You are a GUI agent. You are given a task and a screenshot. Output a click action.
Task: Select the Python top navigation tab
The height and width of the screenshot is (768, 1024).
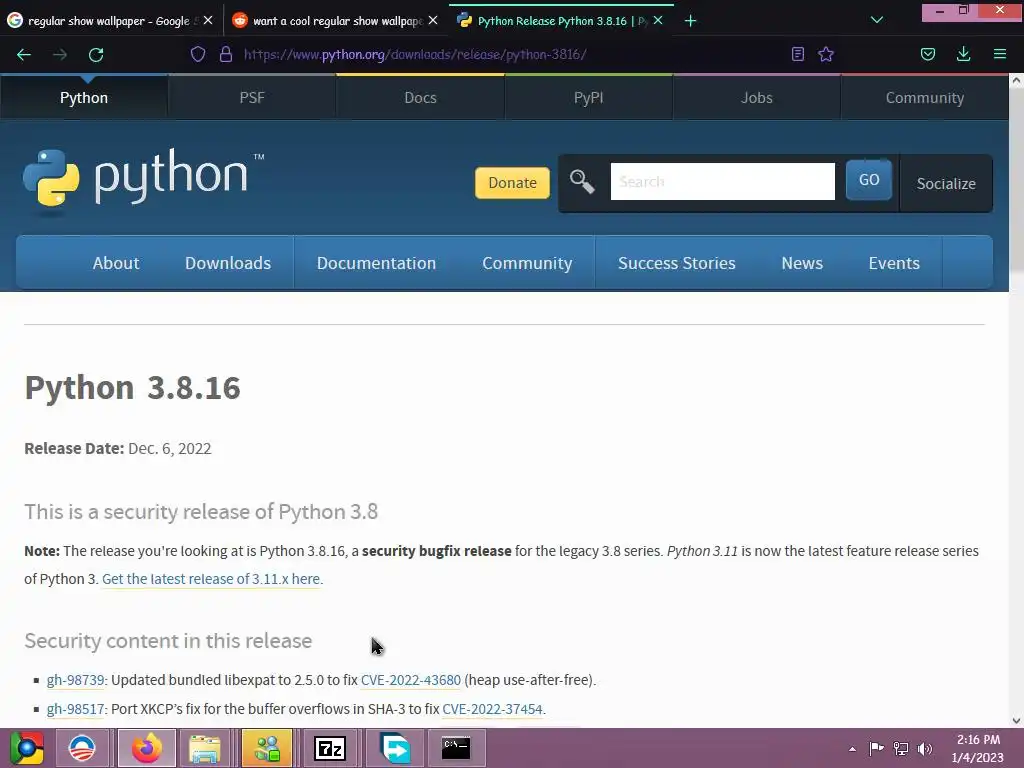(x=84, y=98)
